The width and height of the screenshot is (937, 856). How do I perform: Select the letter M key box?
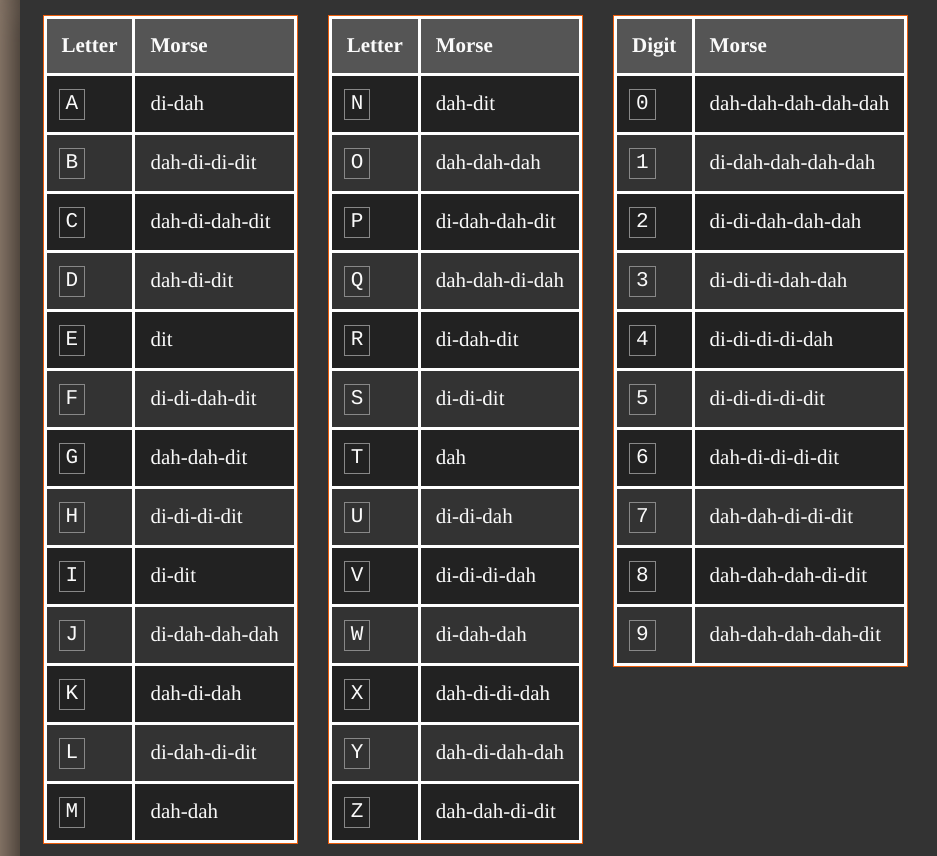(72, 812)
